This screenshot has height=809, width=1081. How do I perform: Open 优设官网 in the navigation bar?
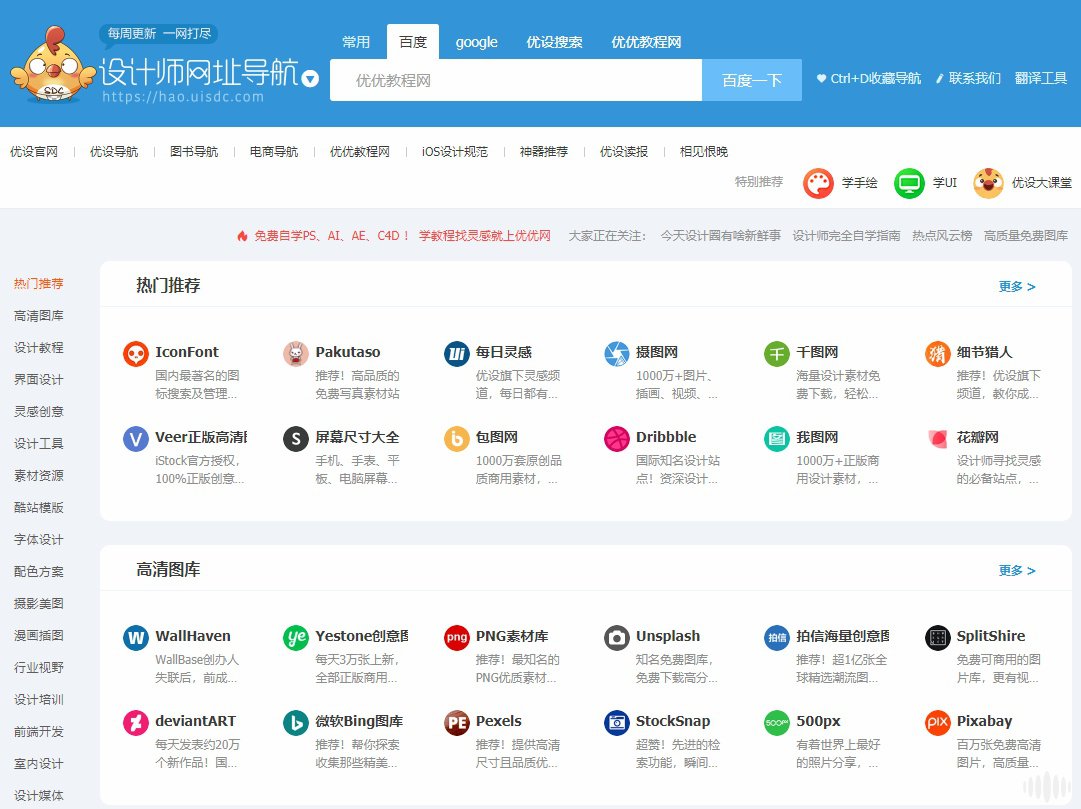(x=34, y=152)
